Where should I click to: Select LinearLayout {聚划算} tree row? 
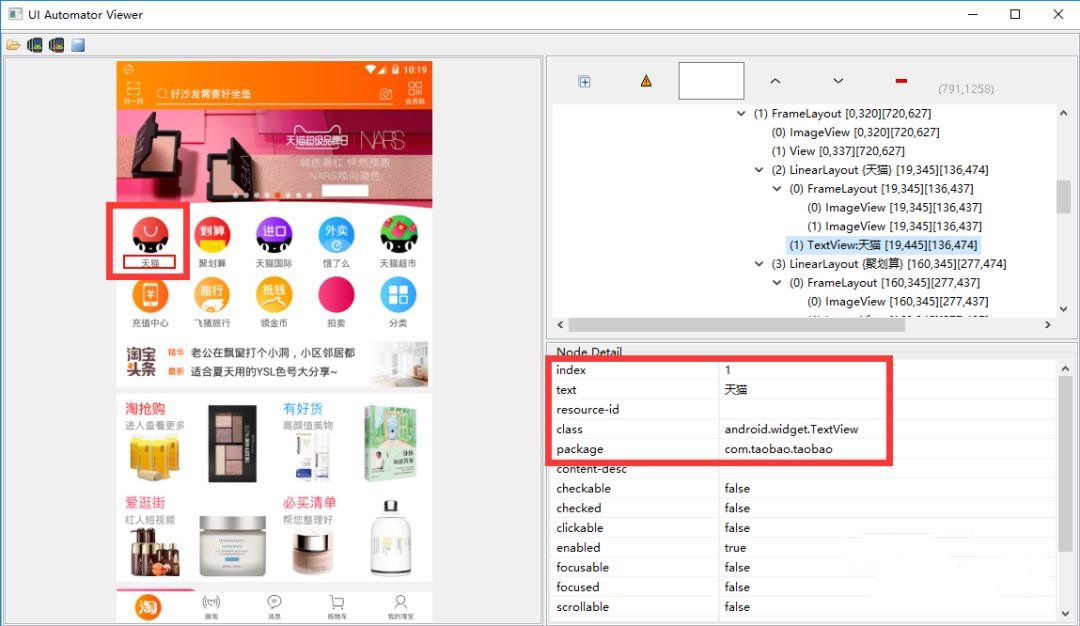point(889,264)
